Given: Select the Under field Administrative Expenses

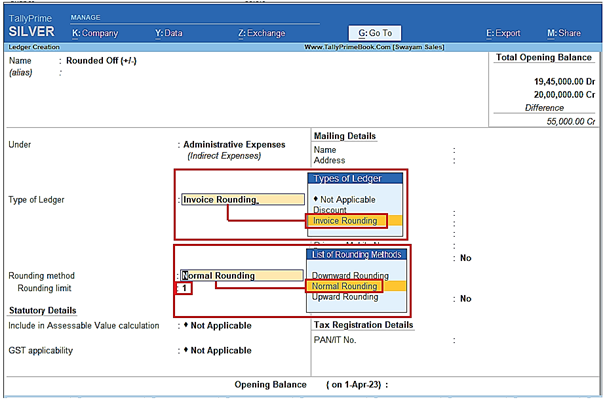Looking at the screenshot, I should [234, 145].
